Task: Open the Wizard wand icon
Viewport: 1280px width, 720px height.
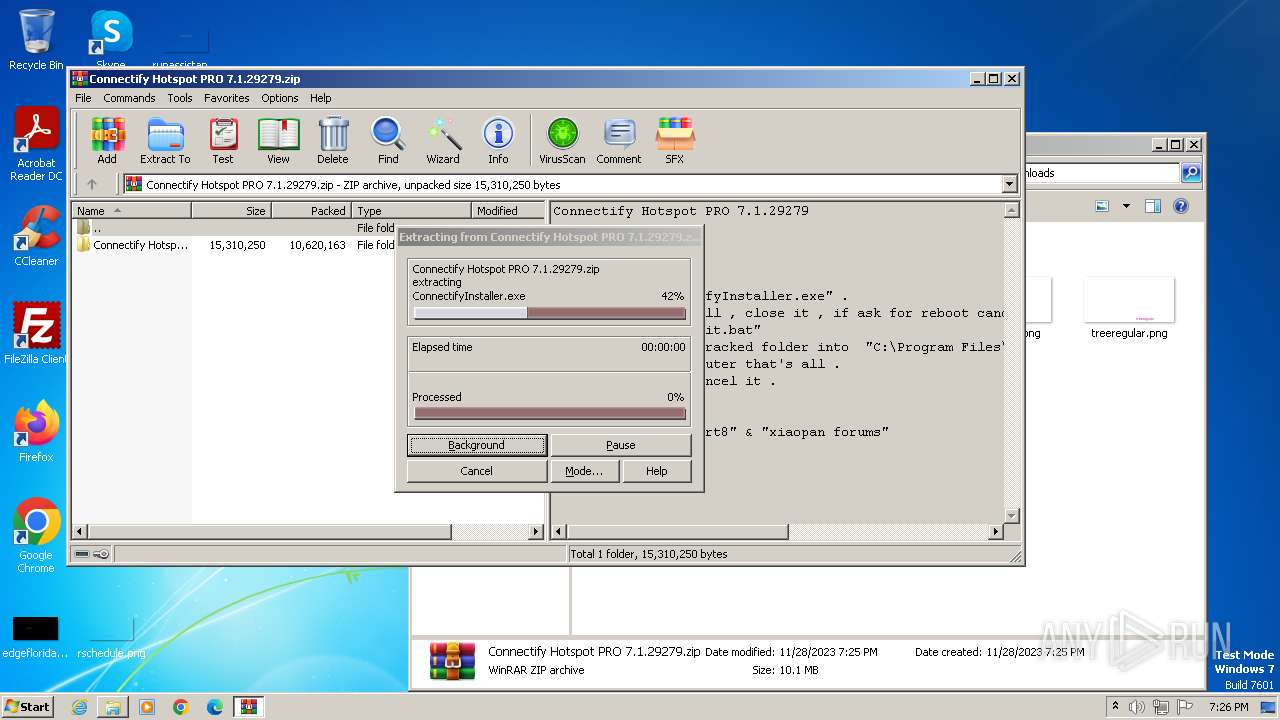Action: [443, 140]
